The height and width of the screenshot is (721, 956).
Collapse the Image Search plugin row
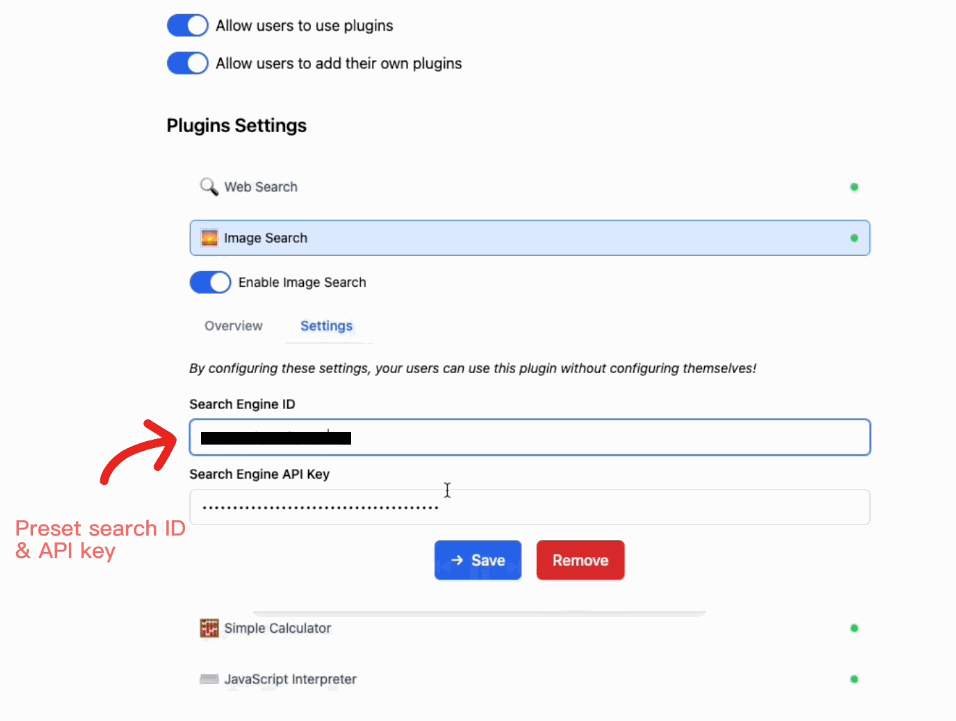coord(500,238)
